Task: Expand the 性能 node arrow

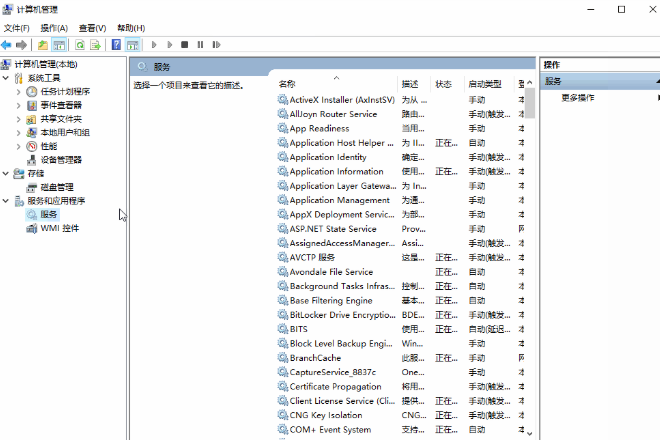Action: pos(18,146)
